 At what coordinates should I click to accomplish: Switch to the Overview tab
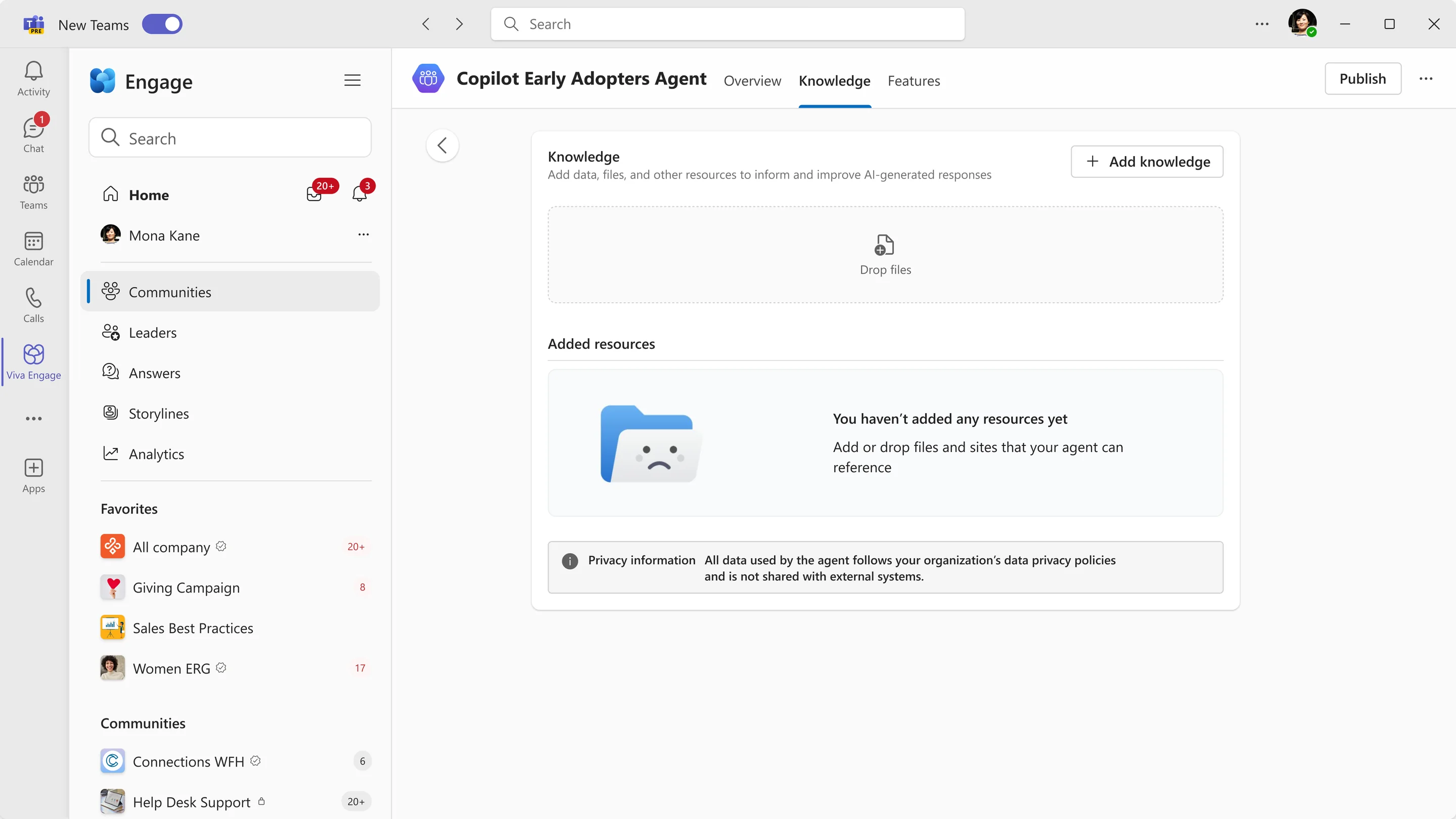coord(752,81)
